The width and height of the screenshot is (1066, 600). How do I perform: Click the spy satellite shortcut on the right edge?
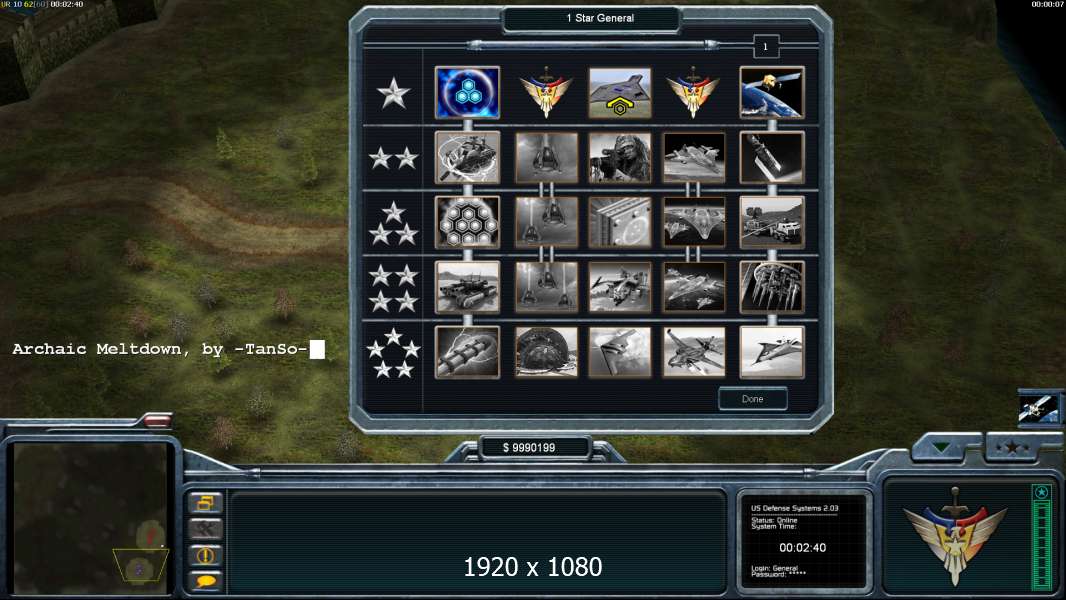pyautogui.click(x=1038, y=409)
